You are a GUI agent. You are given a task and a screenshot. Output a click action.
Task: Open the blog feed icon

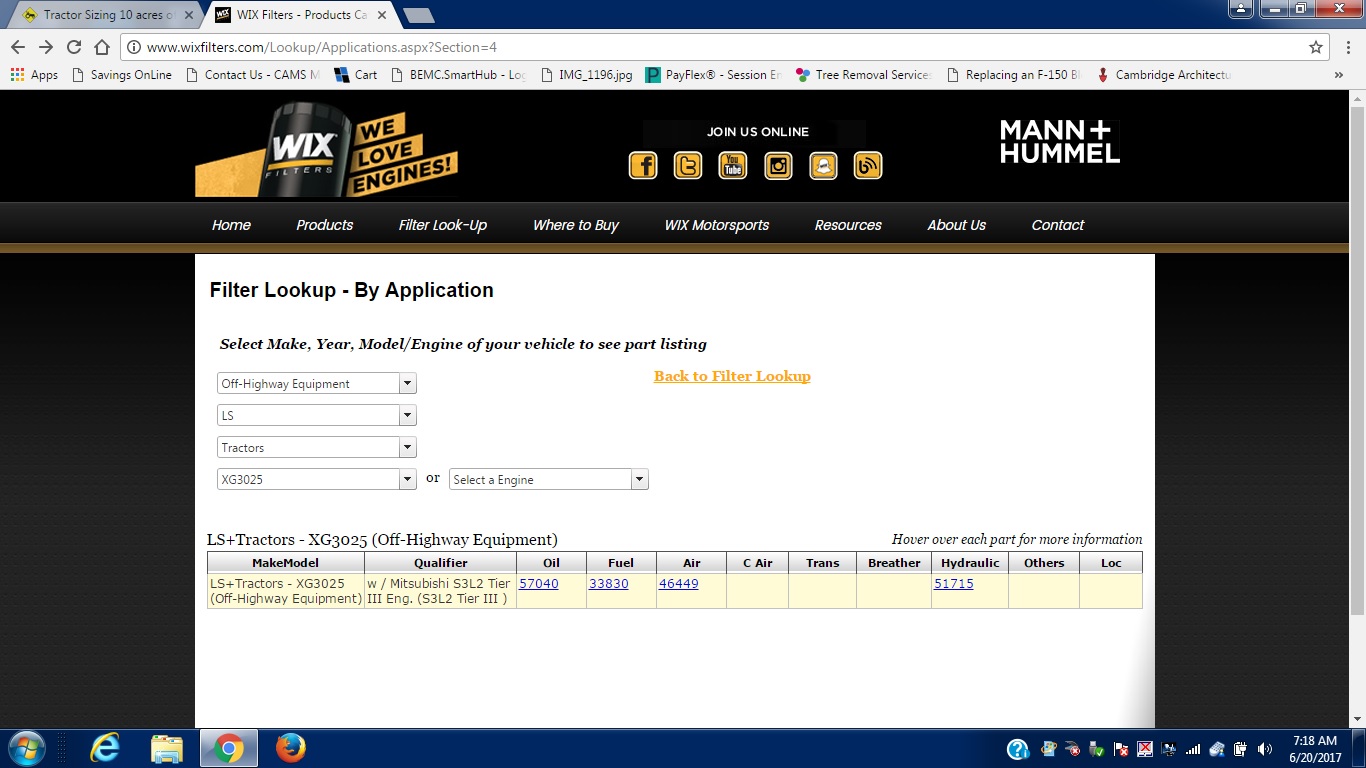(x=868, y=165)
